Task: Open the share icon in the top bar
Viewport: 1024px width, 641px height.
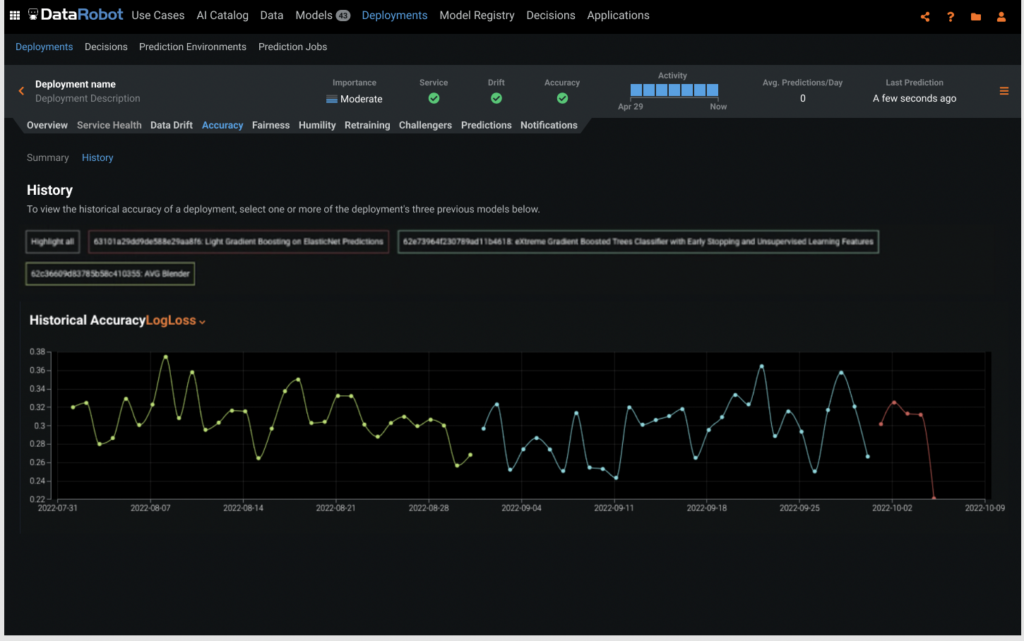Action: (924, 16)
